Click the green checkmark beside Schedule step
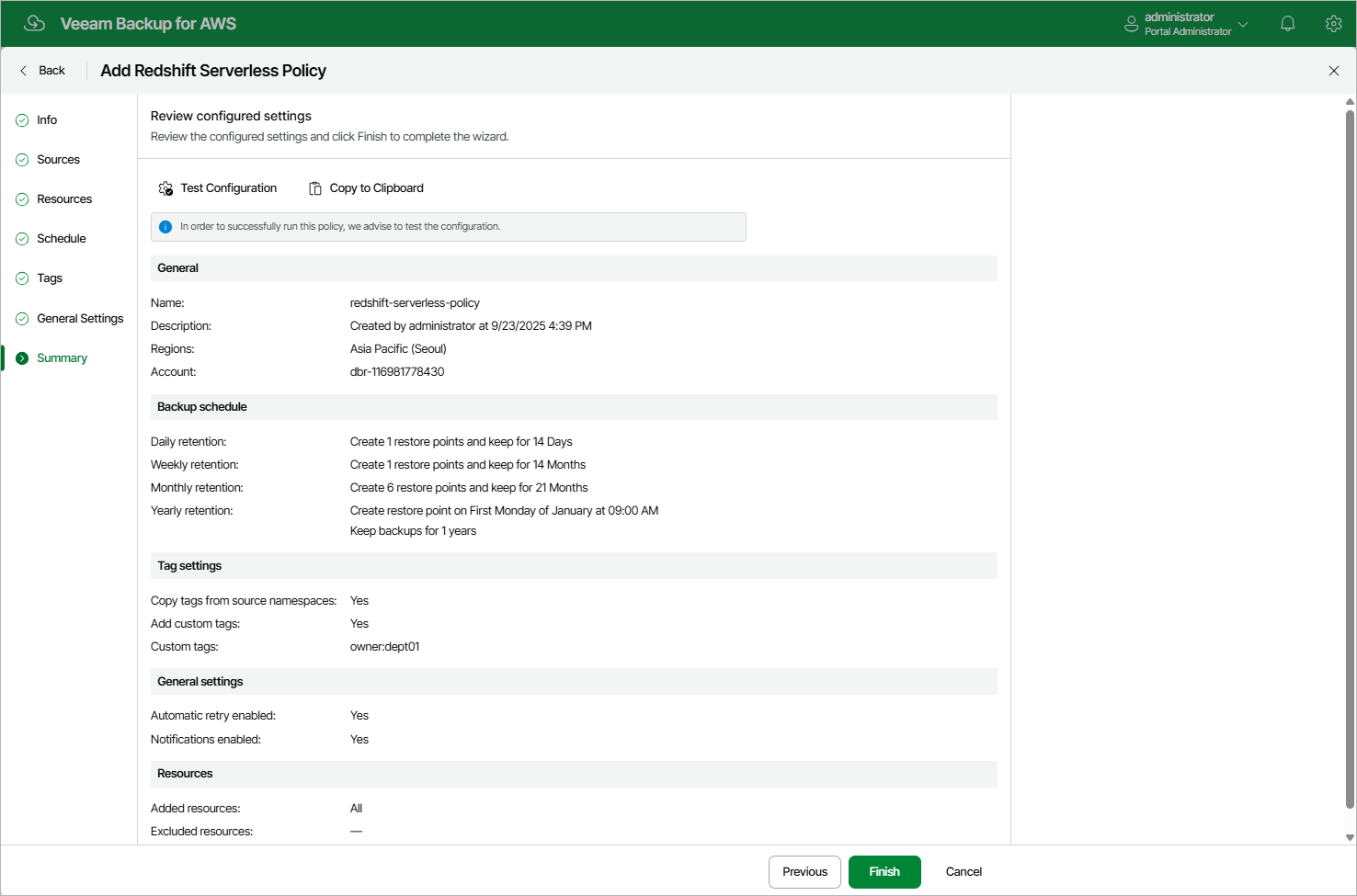 [22, 239]
